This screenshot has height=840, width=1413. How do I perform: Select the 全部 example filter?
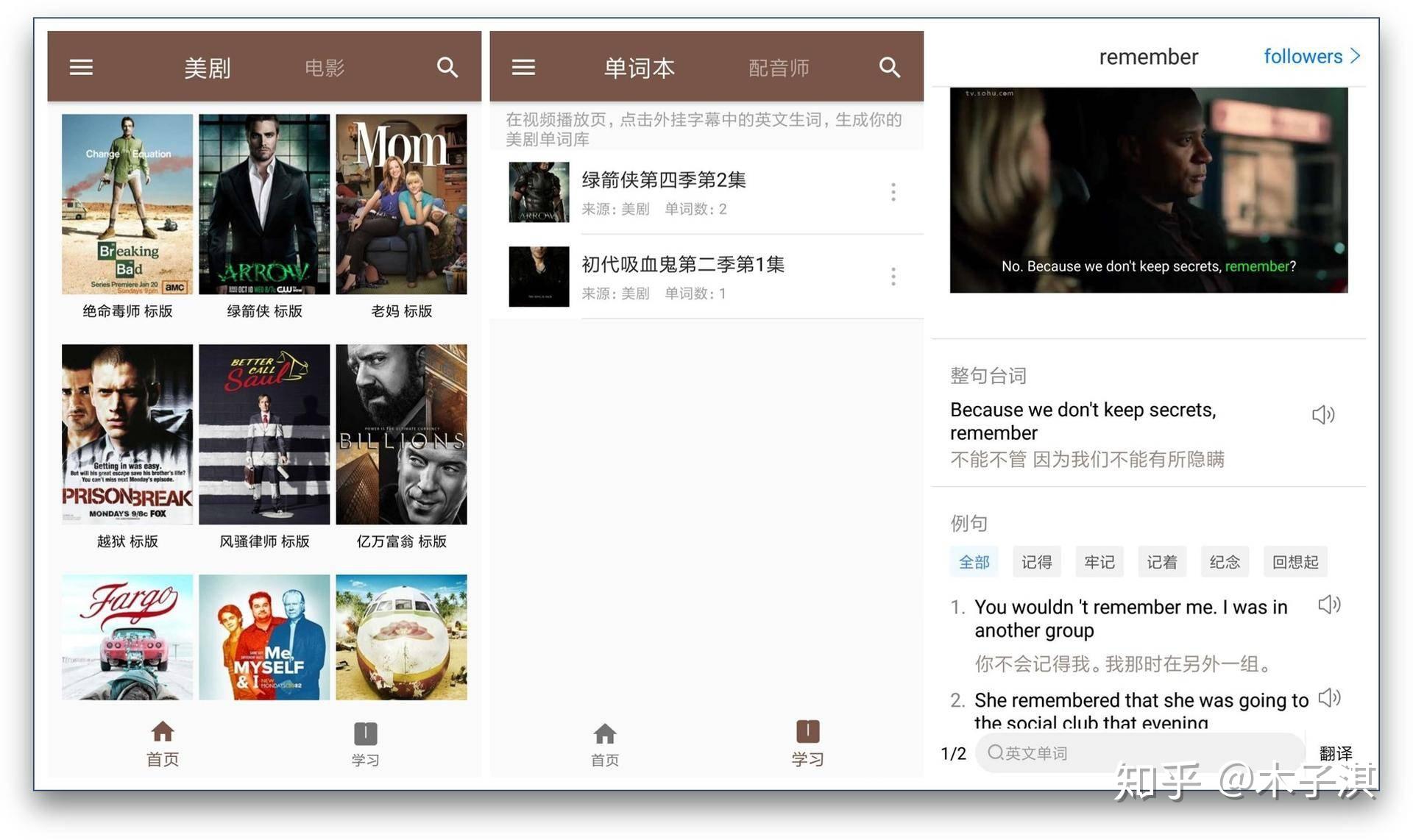974,563
